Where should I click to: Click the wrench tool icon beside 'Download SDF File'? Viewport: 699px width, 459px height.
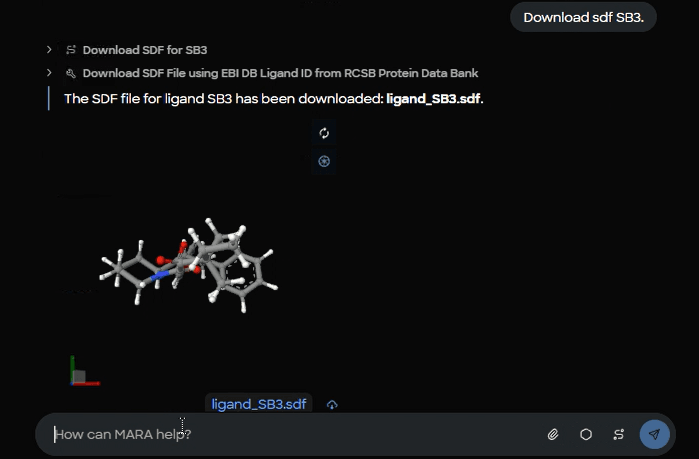[x=71, y=73]
